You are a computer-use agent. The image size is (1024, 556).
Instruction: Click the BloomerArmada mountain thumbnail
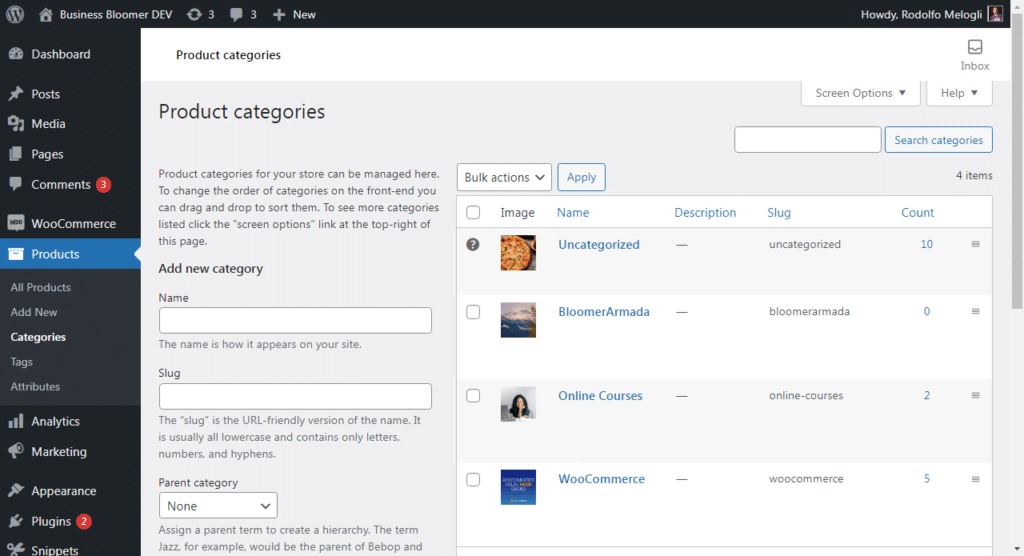pyautogui.click(x=518, y=319)
